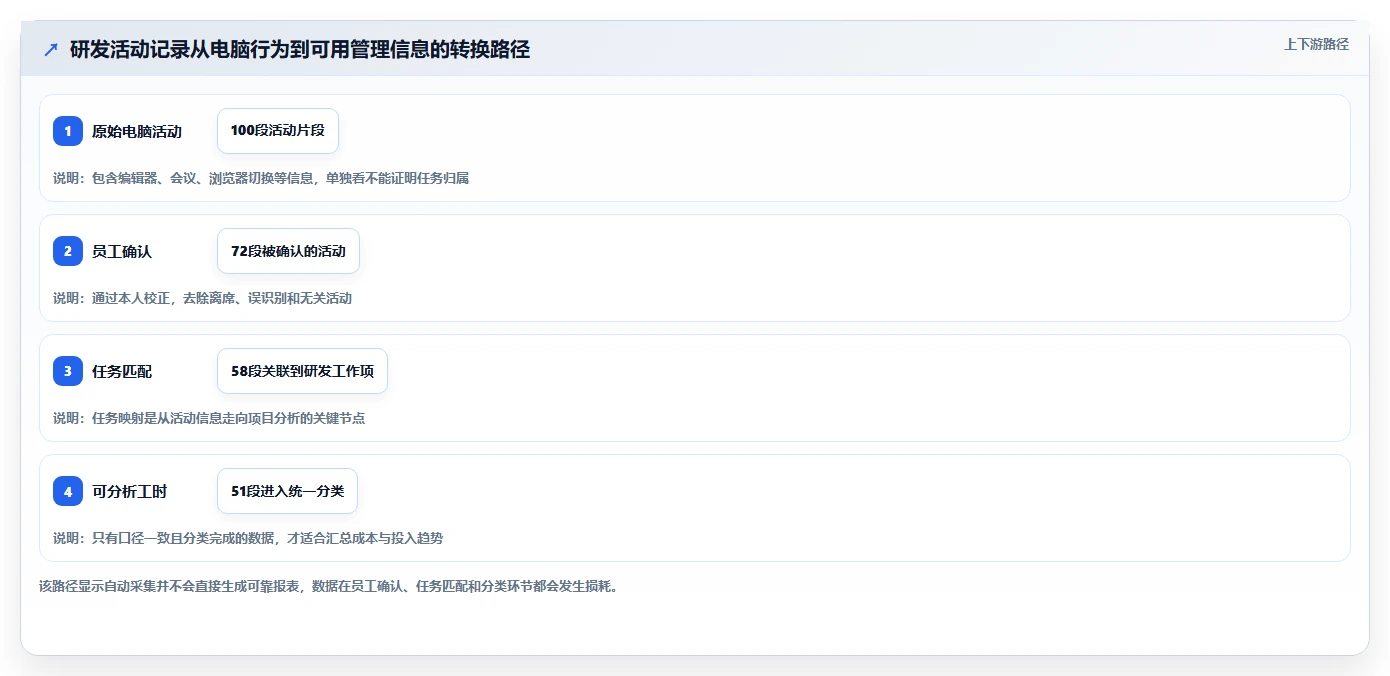The height and width of the screenshot is (676, 1390).
Task: Select the 58段关联到研发工作项 chip
Action: pos(302,371)
